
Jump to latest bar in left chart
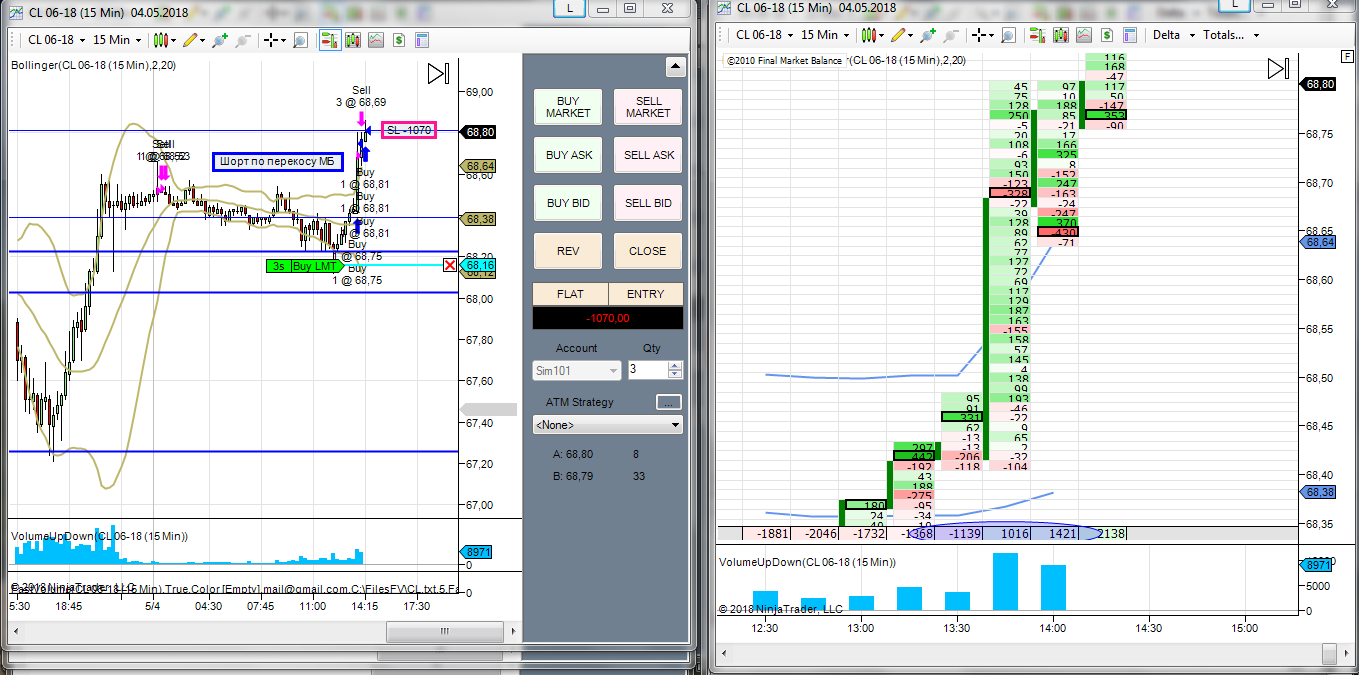click(x=438, y=74)
